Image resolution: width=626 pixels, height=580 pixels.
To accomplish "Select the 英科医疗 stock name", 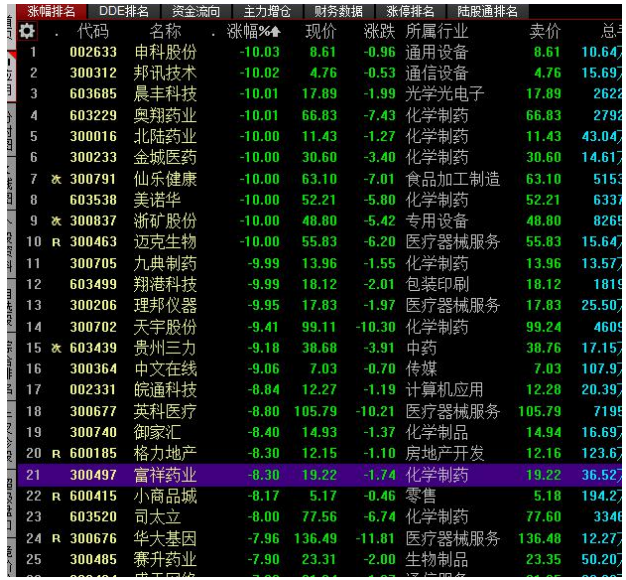I will [x=165, y=412].
